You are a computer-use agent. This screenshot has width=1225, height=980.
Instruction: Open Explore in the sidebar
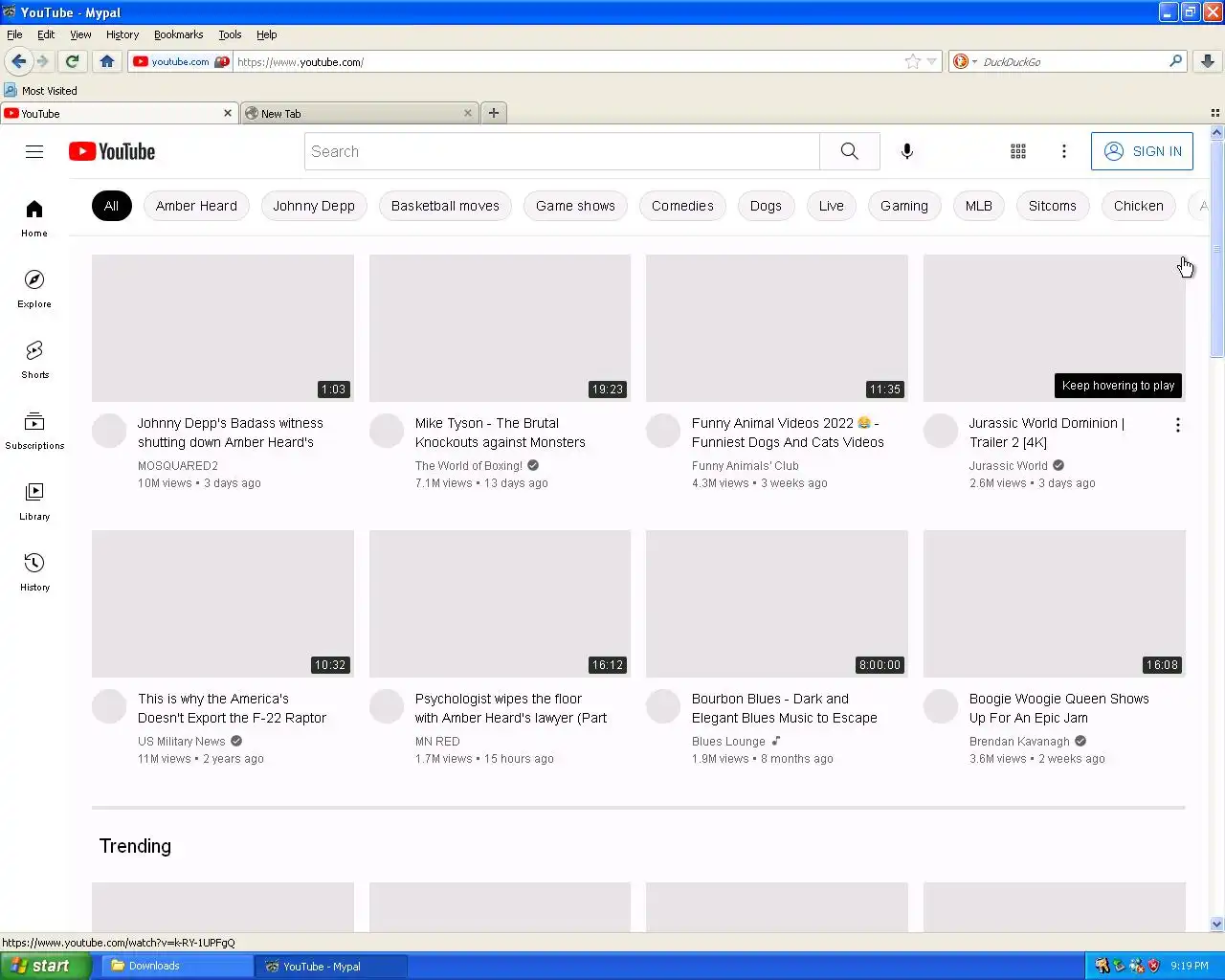(x=34, y=289)
